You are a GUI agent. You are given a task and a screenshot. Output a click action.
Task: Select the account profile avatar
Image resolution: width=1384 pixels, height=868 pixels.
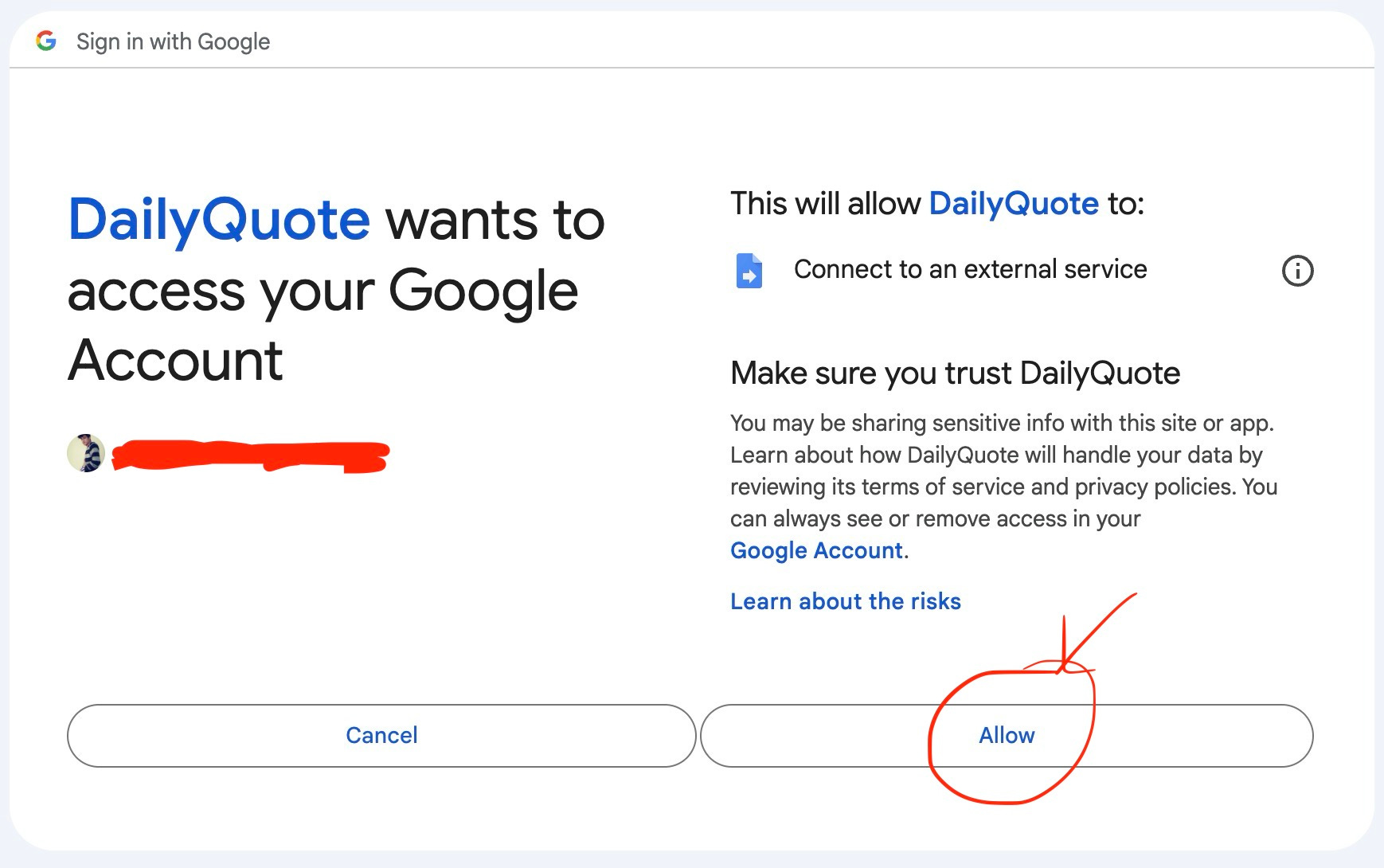click(86, 453)
